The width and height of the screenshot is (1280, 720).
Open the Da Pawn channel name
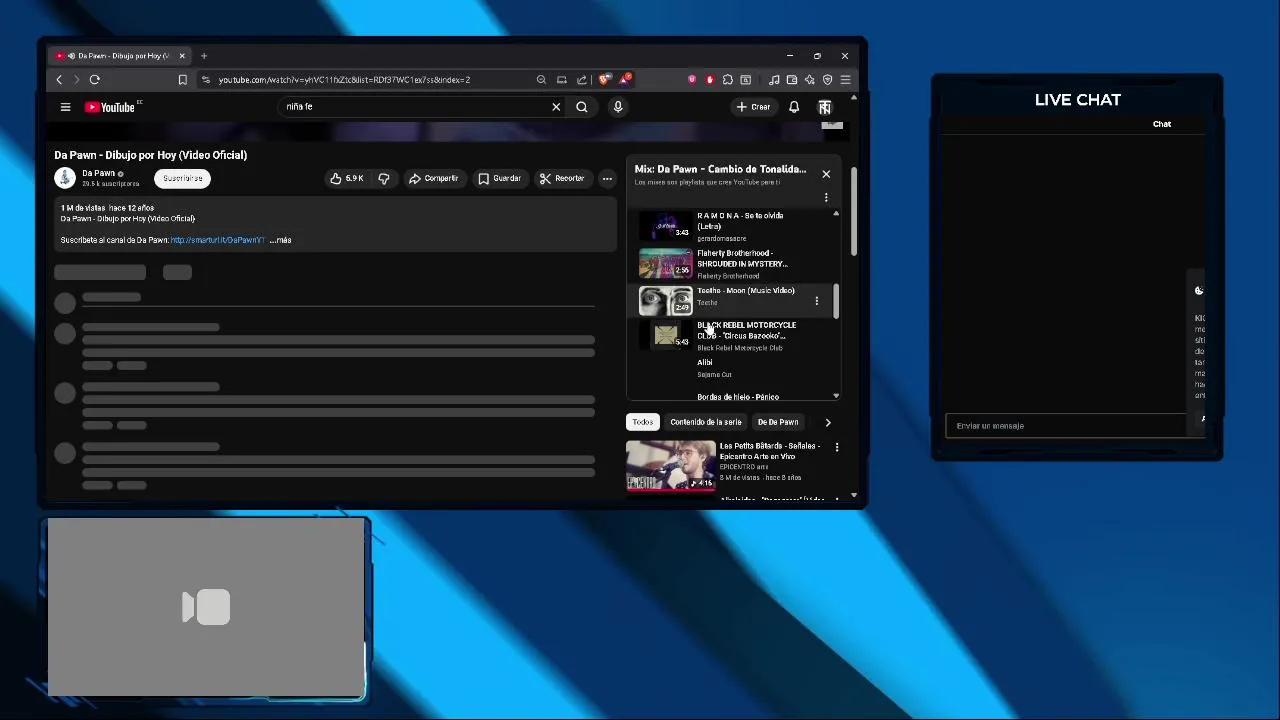(98, 173)
